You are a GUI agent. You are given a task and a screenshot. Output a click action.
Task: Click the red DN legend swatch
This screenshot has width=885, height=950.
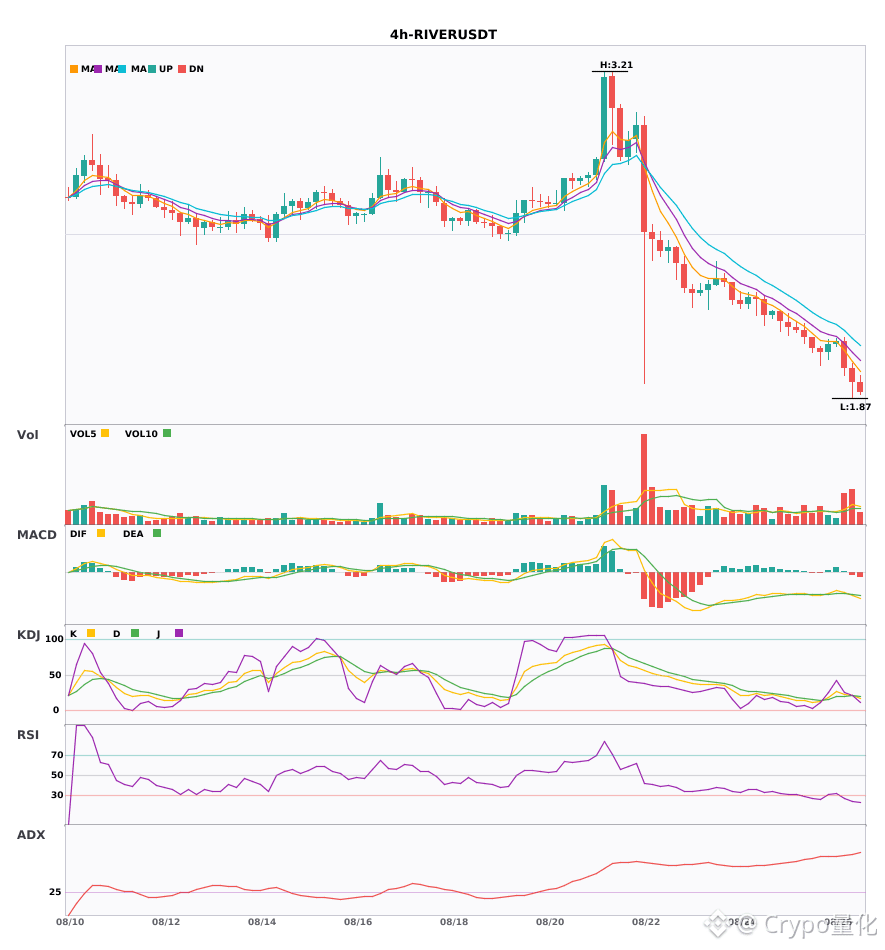coord(182,69)
